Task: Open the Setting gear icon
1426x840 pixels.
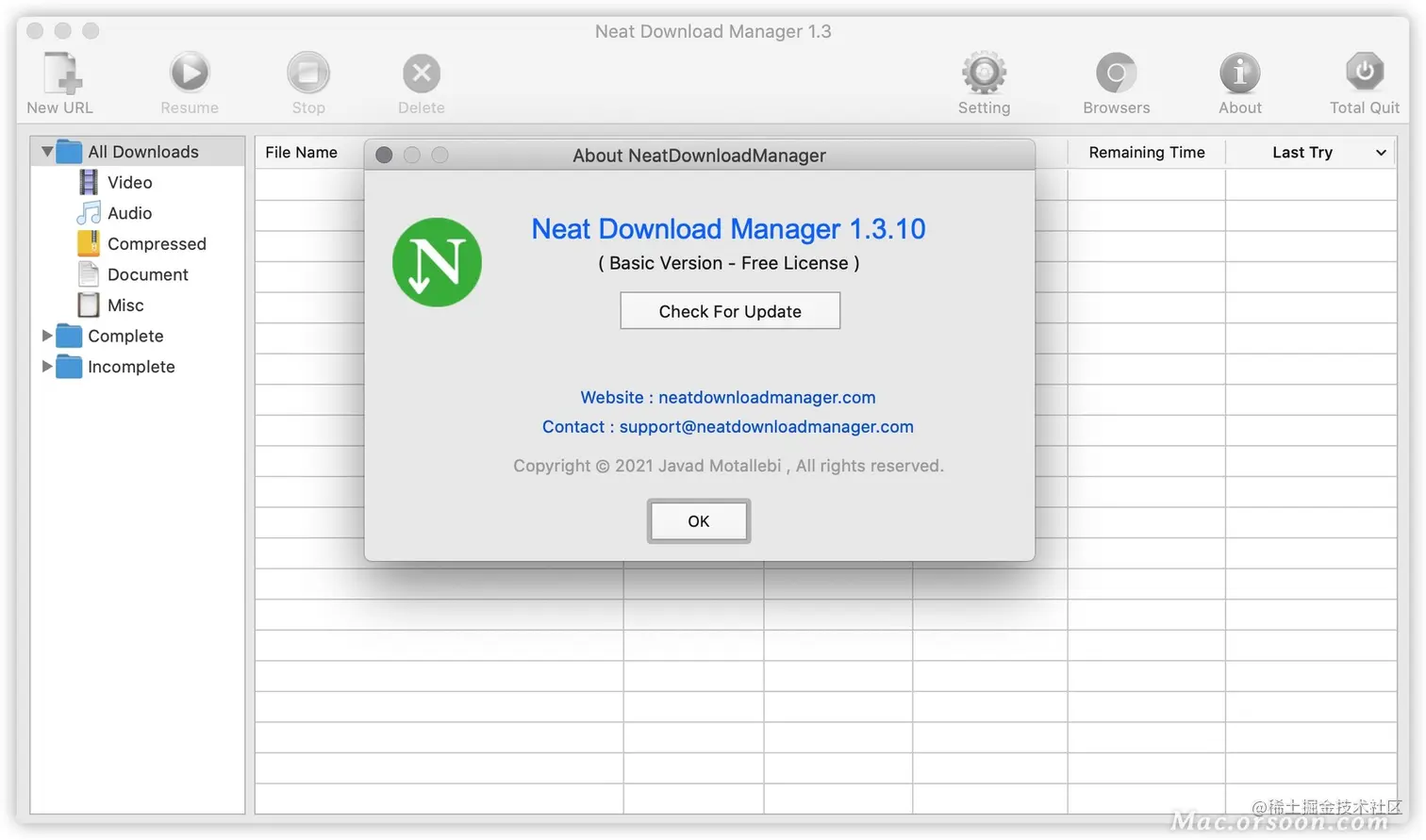Action: coord(984,73)
